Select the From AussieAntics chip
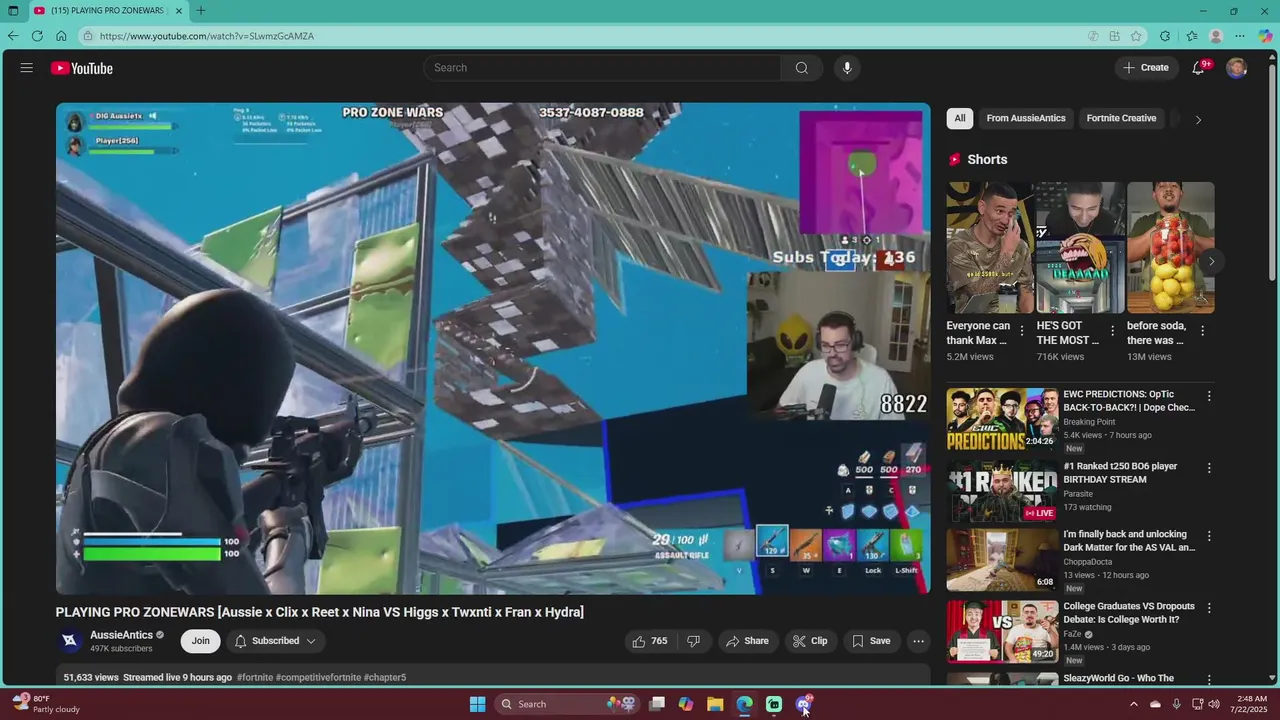Image resolution: width=1280 pixels, height=720 pixels. 1026,118
